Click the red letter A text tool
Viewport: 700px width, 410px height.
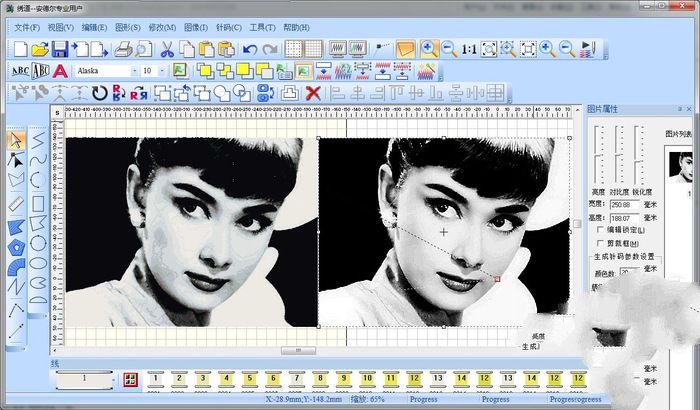[x=60, y=71]
